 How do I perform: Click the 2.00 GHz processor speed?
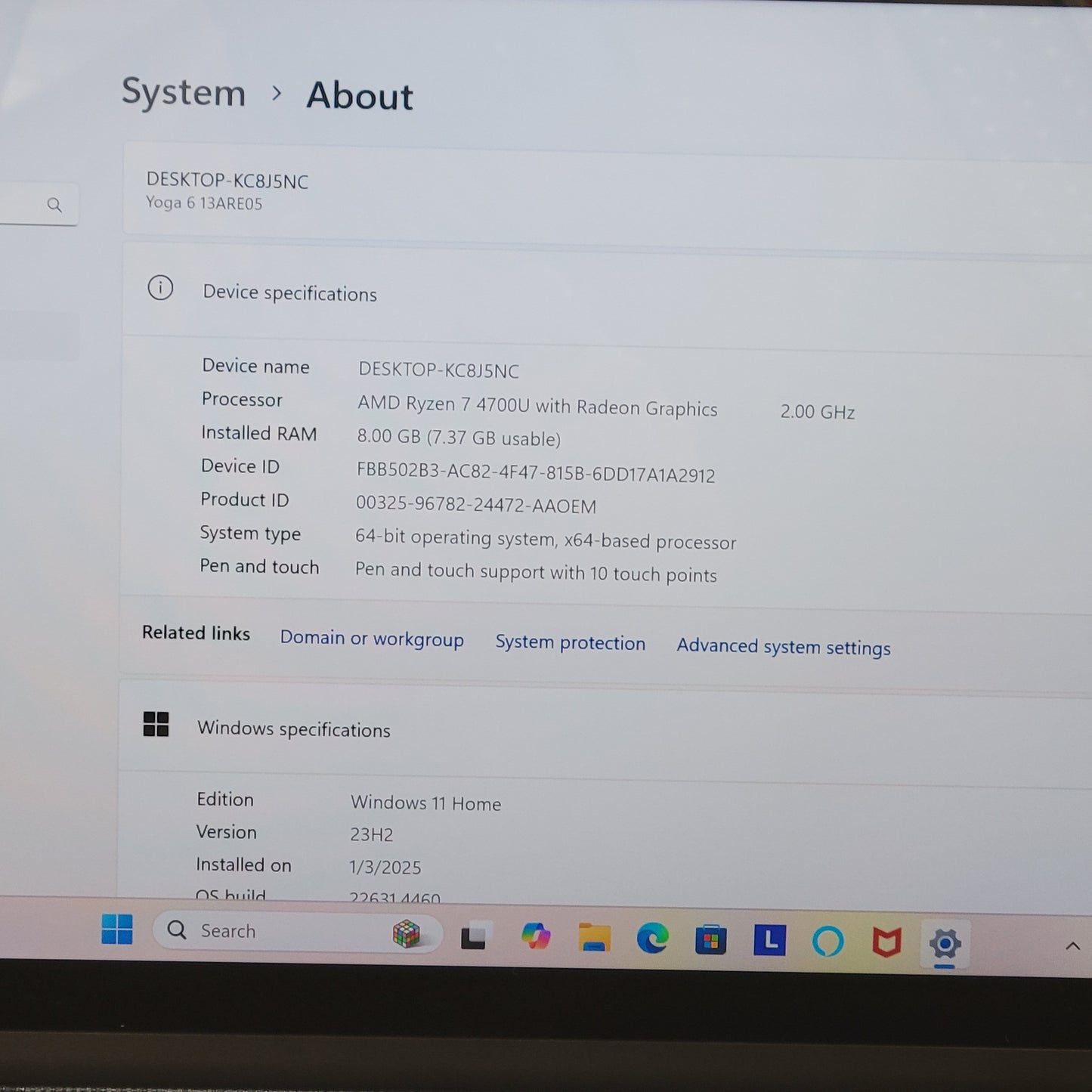[818, 412]
